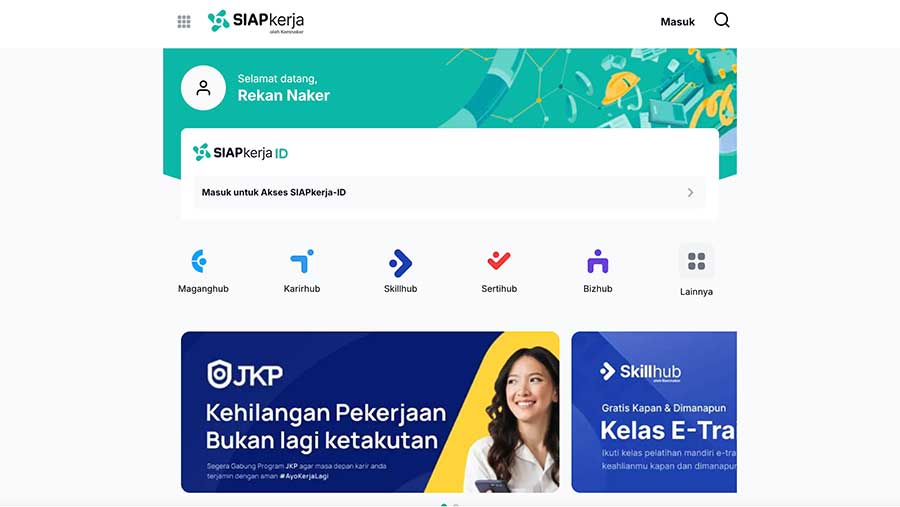Launch the Skillhub icon
The height and width of the screenshot is (507, 900).
click(401, 263)
